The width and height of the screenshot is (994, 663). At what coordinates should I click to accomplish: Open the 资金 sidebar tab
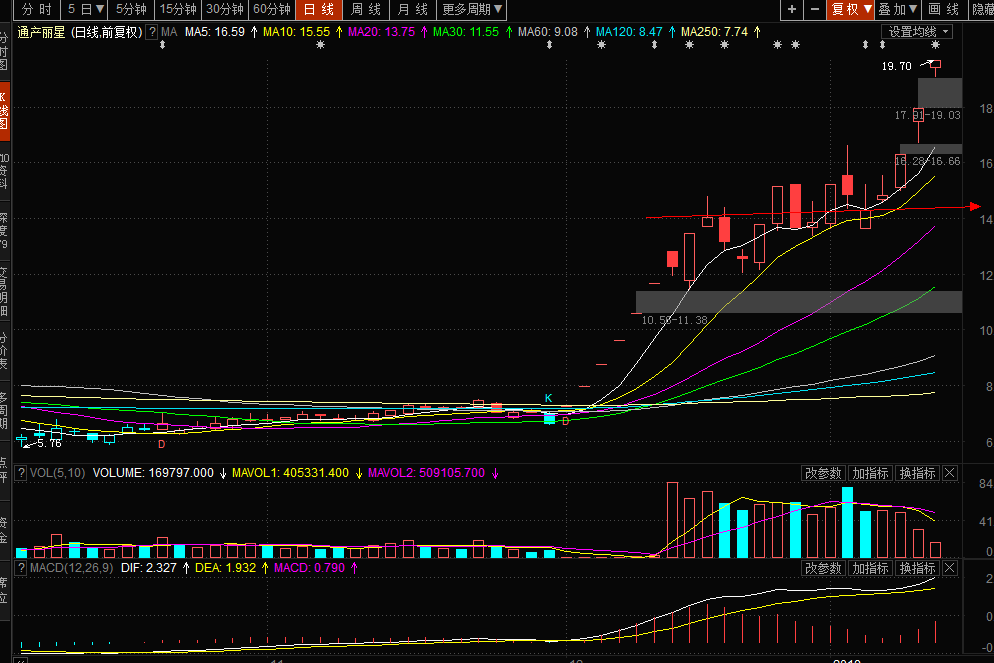[4, 529]
